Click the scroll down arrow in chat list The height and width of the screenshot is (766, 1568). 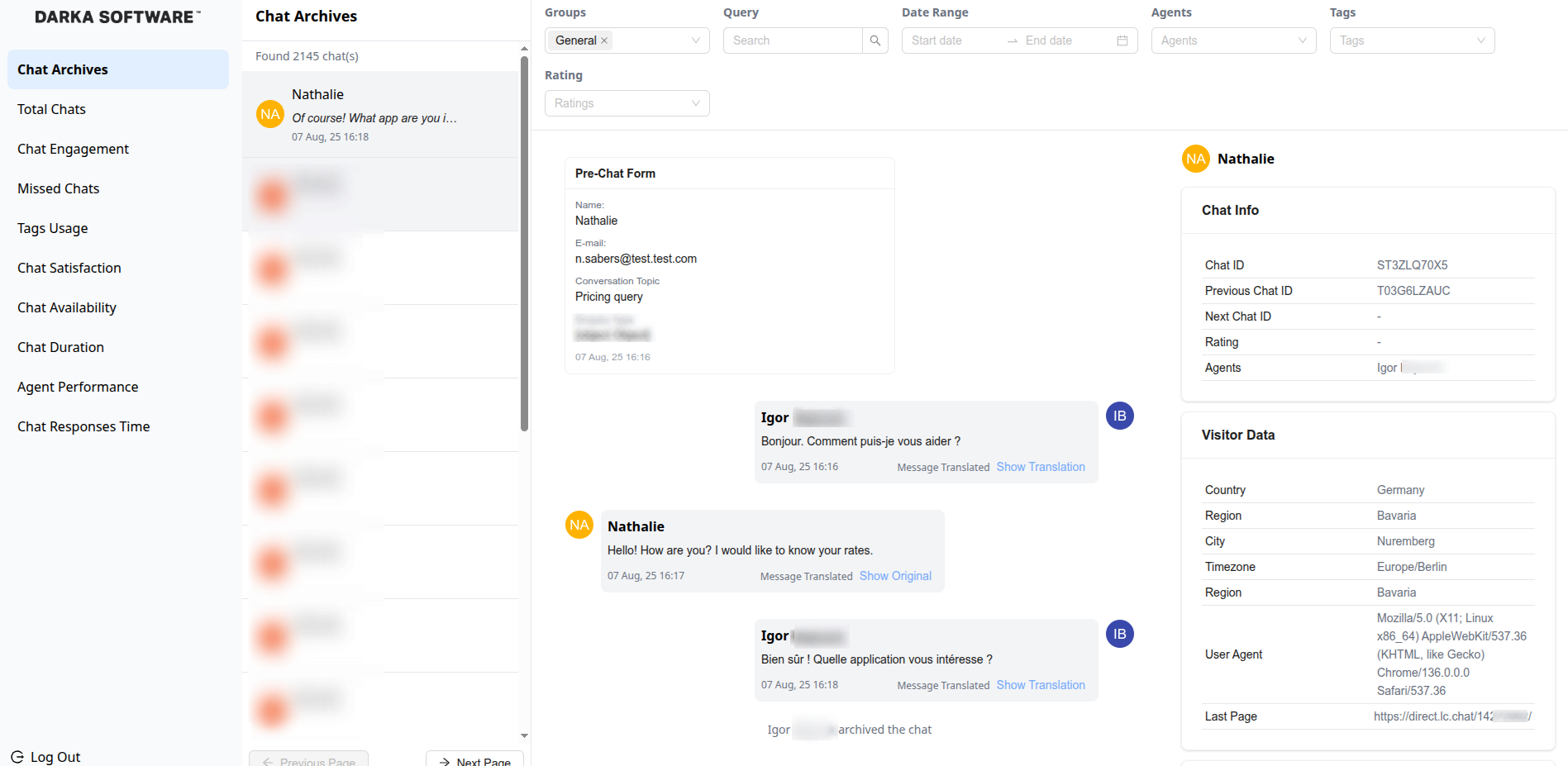click(524, 735)
